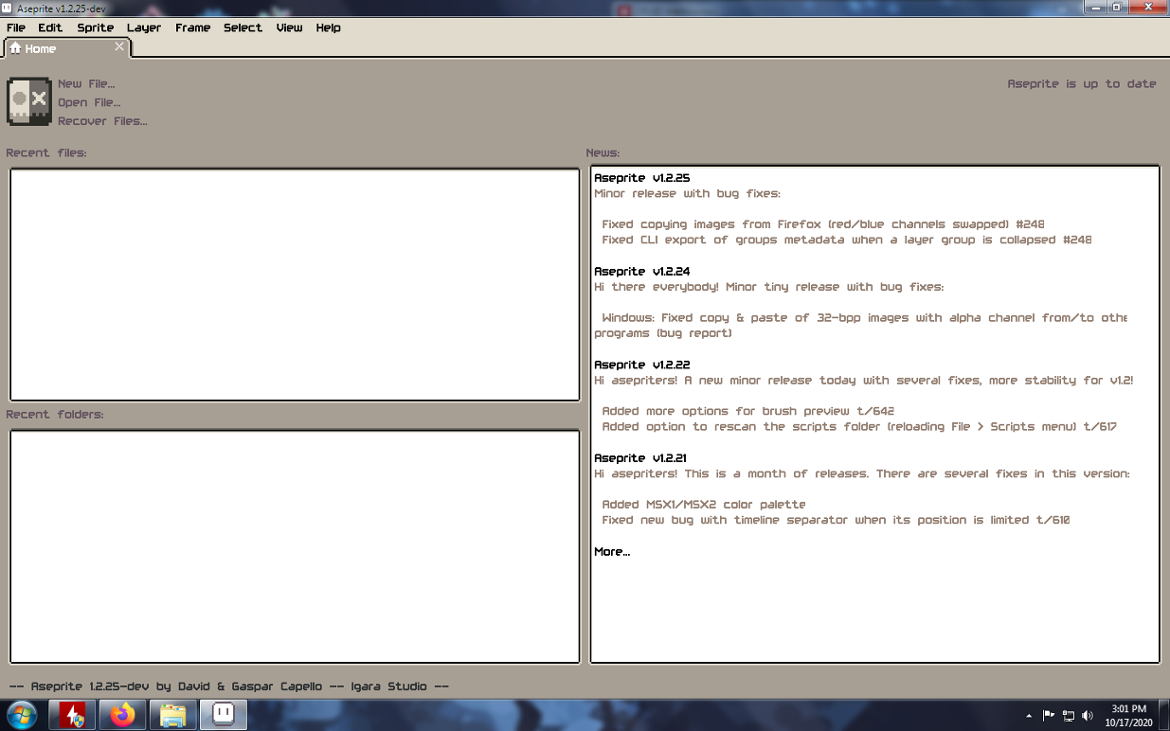Open the Sprite menu
Screen dimensions: 1170x731
[95, 27]
